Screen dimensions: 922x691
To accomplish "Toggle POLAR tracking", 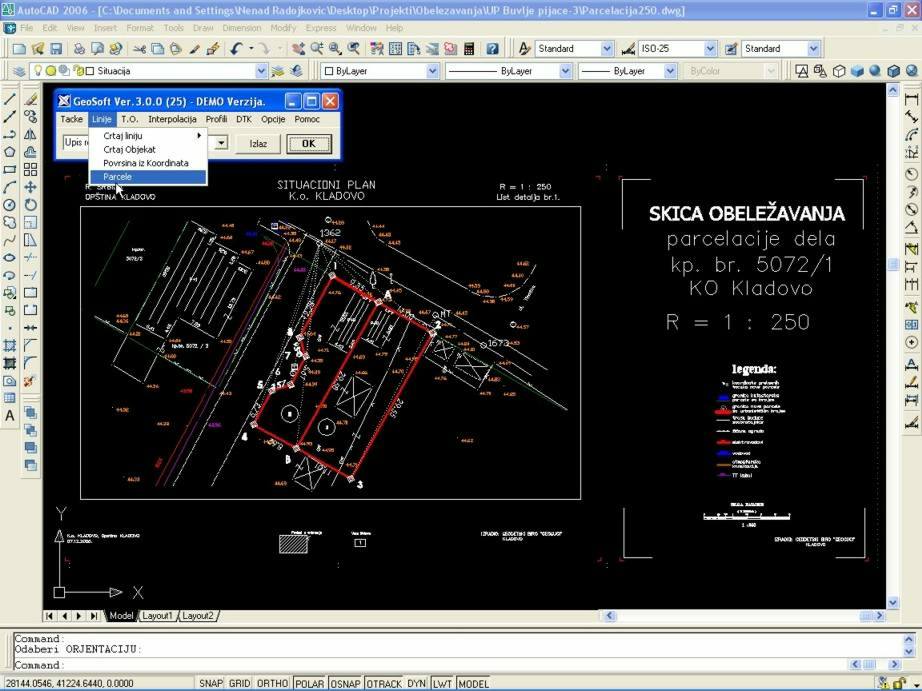I will coord(309,683).
